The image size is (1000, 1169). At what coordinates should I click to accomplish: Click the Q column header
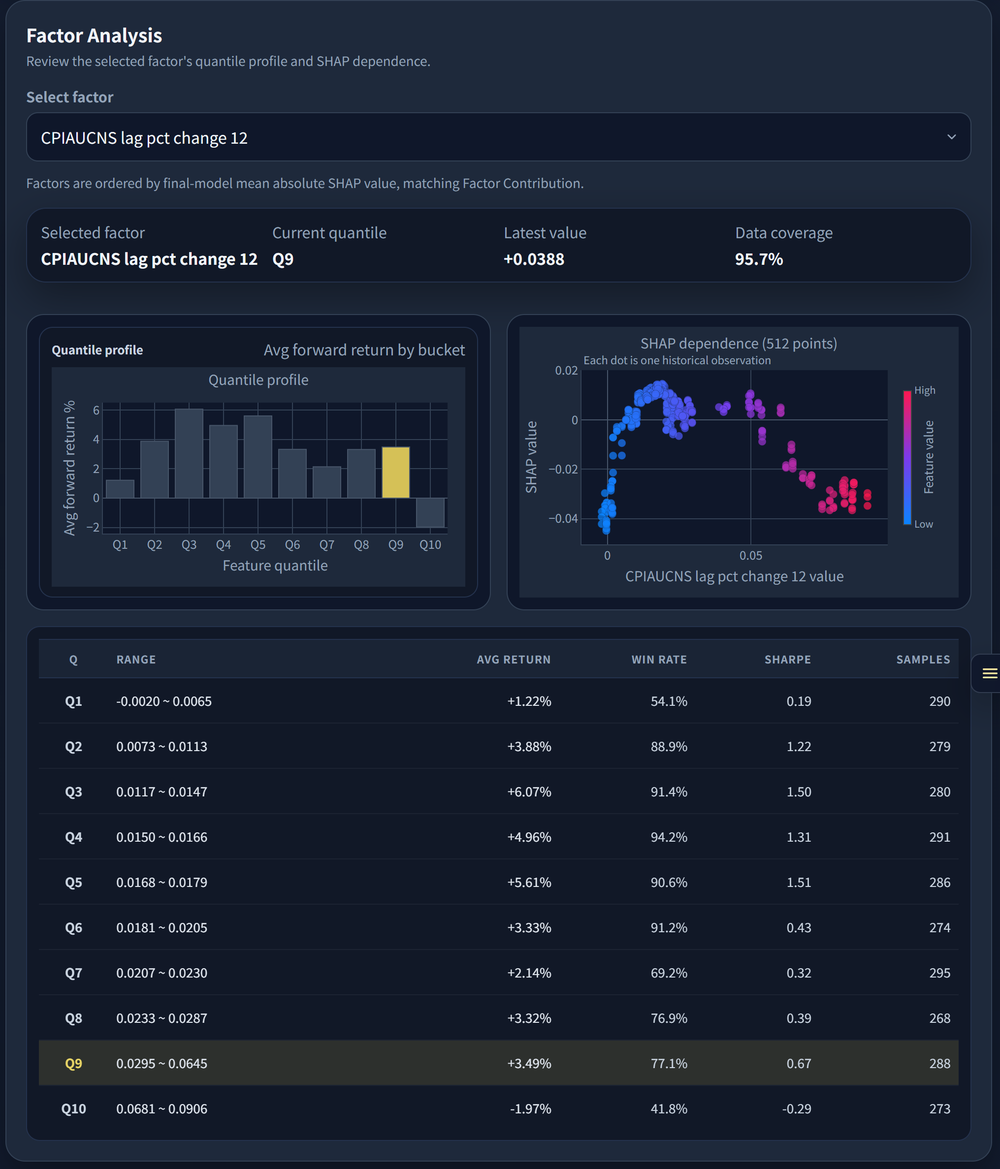pos(73,660)
